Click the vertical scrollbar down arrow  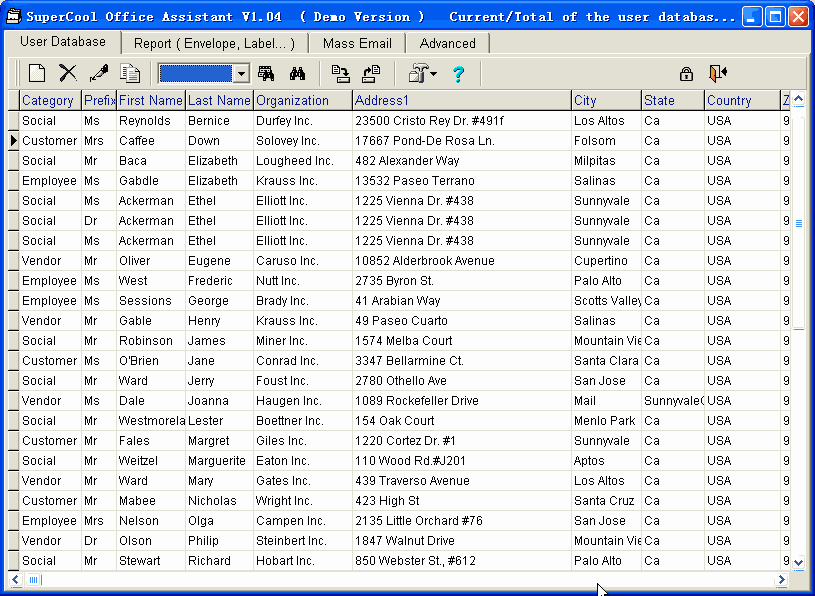point(798,563)
